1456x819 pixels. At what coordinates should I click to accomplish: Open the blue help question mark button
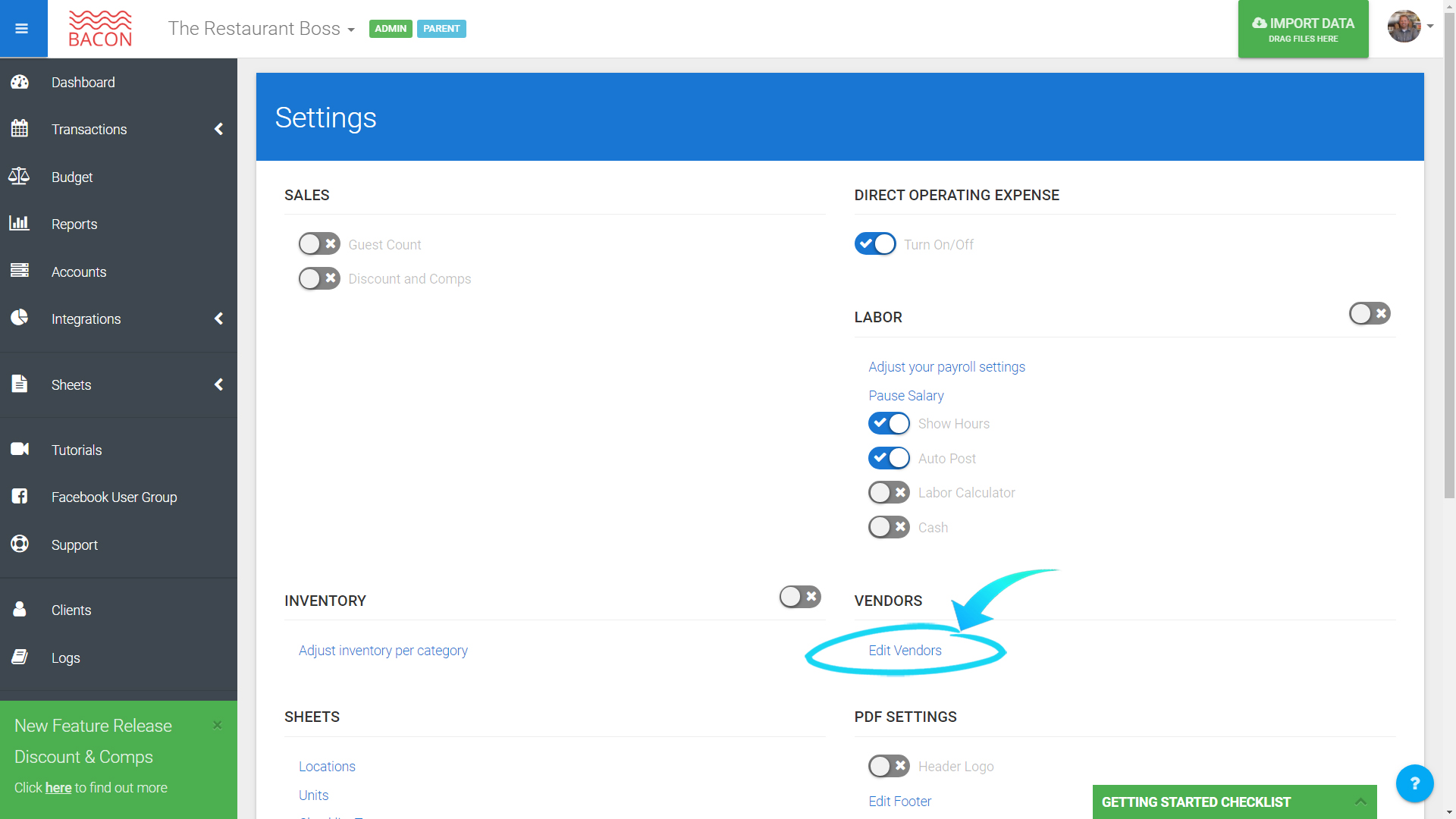tap(1414, 783)
